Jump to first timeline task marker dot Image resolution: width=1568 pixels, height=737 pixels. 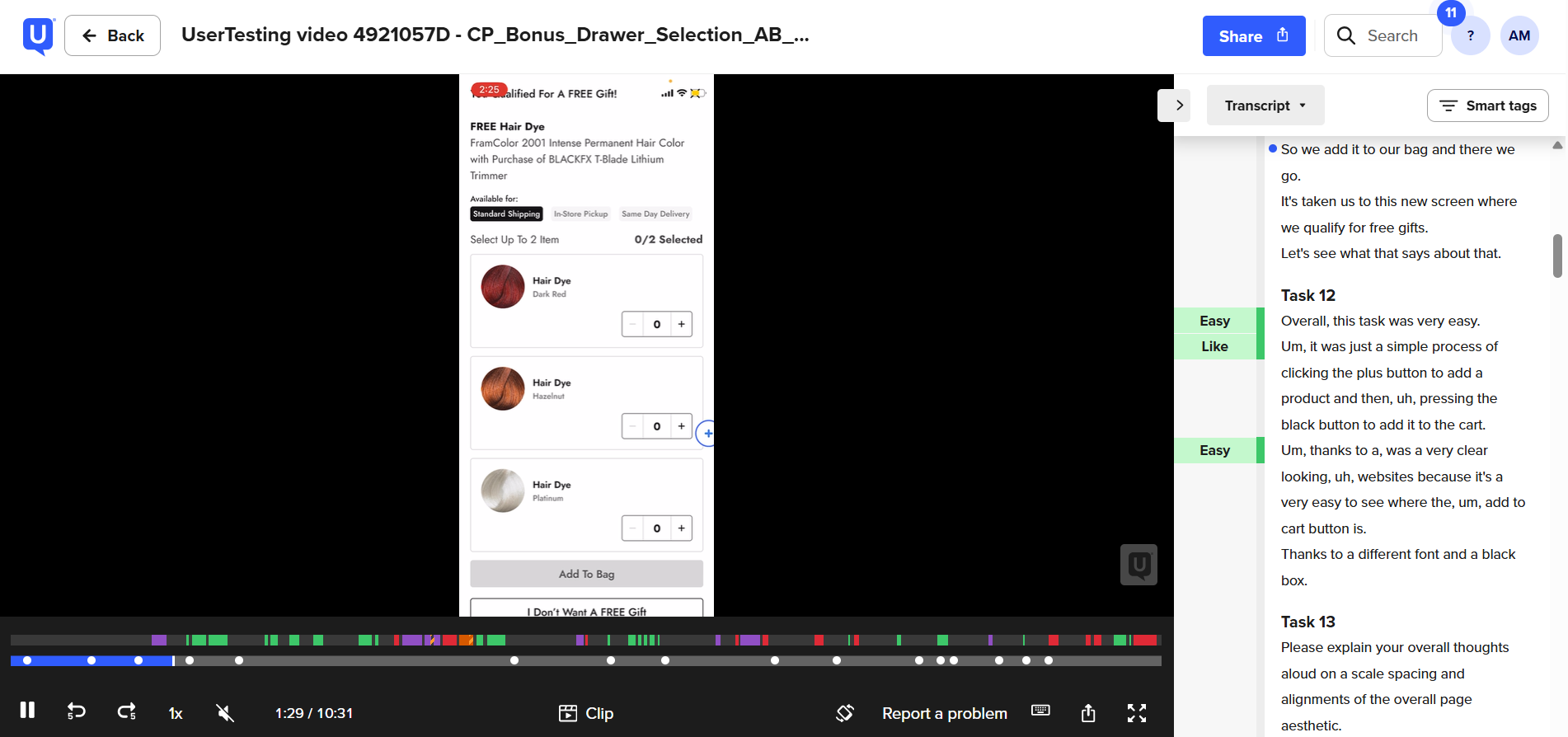27,660
